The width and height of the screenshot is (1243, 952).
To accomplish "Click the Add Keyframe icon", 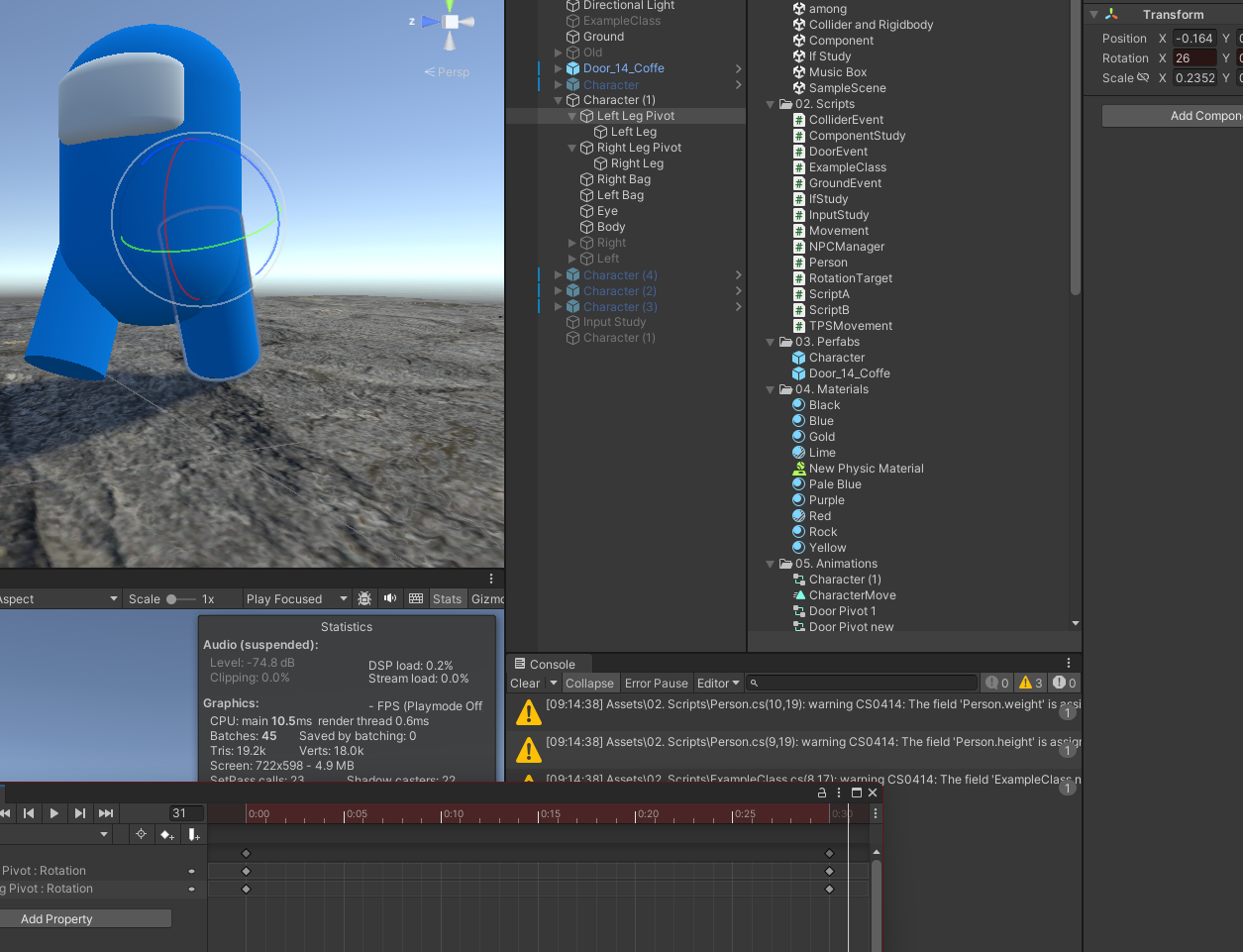I will point(166,835).
